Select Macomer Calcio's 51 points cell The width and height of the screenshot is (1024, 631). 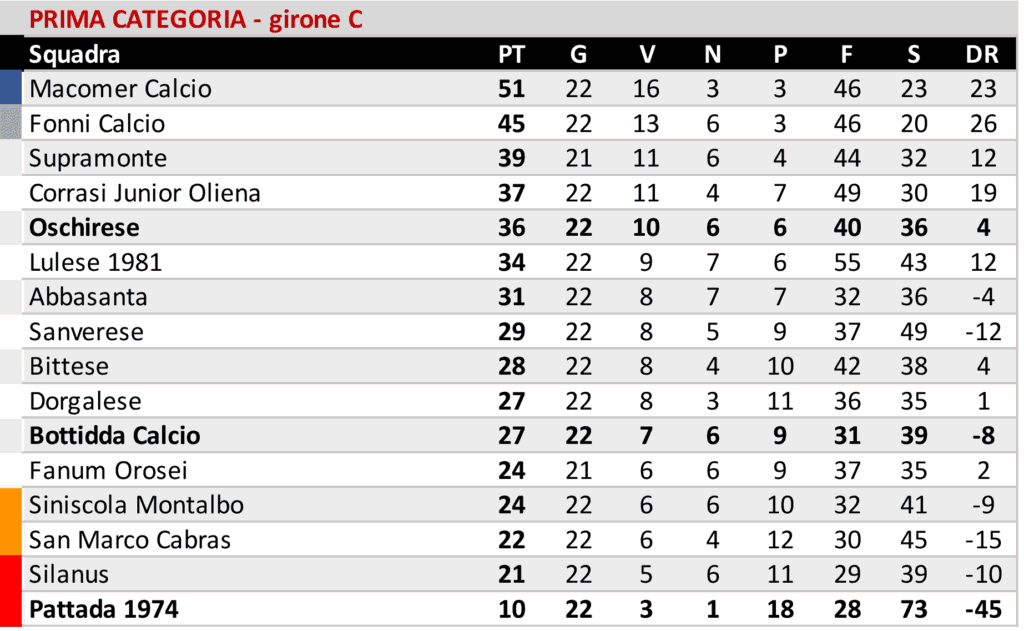(511, 89)
